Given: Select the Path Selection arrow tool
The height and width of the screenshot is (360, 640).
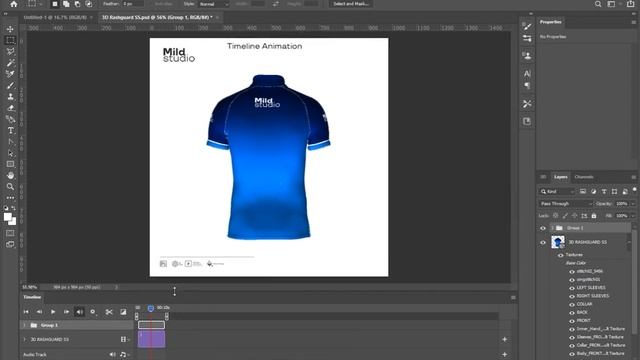Looking at the screenshot, I should (x=10, y=153).
